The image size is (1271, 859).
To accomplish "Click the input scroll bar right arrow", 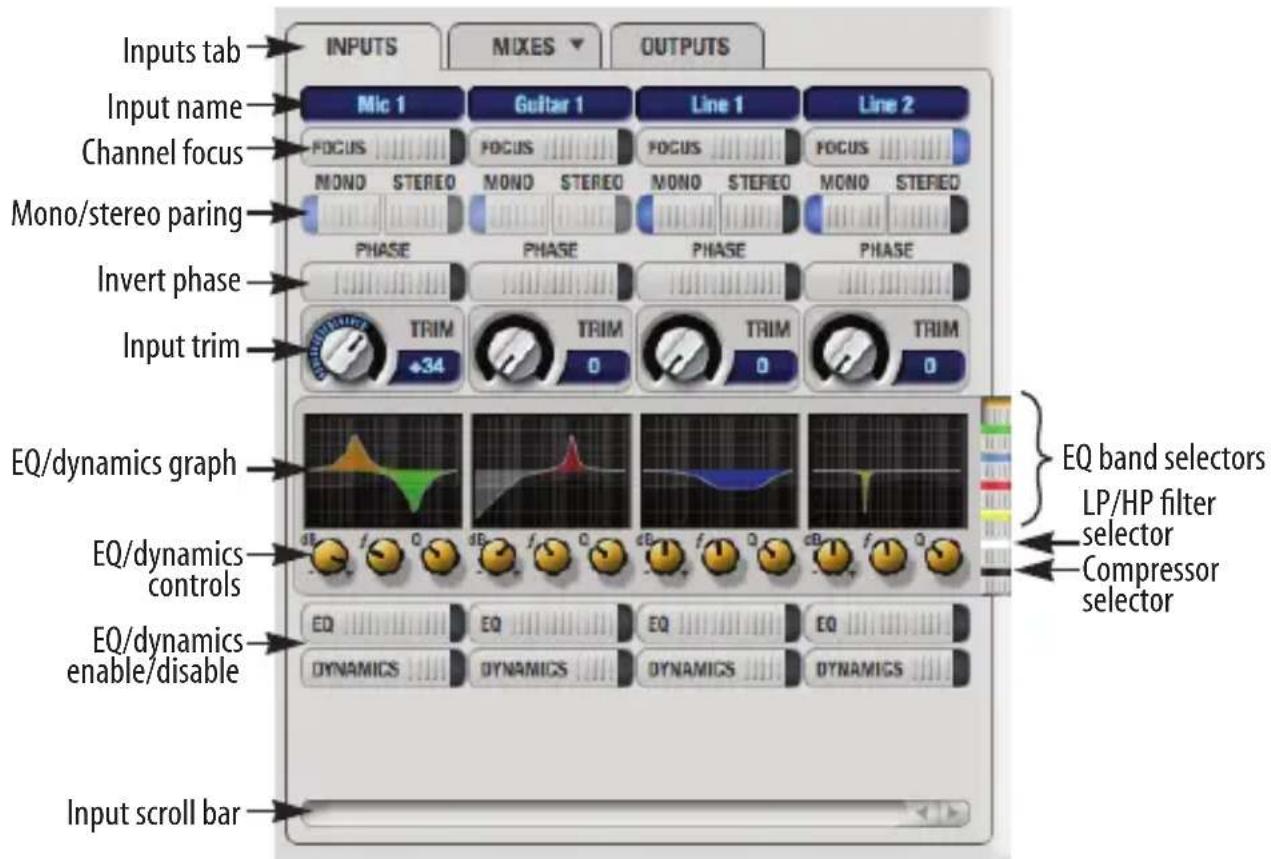I will 956,815.
